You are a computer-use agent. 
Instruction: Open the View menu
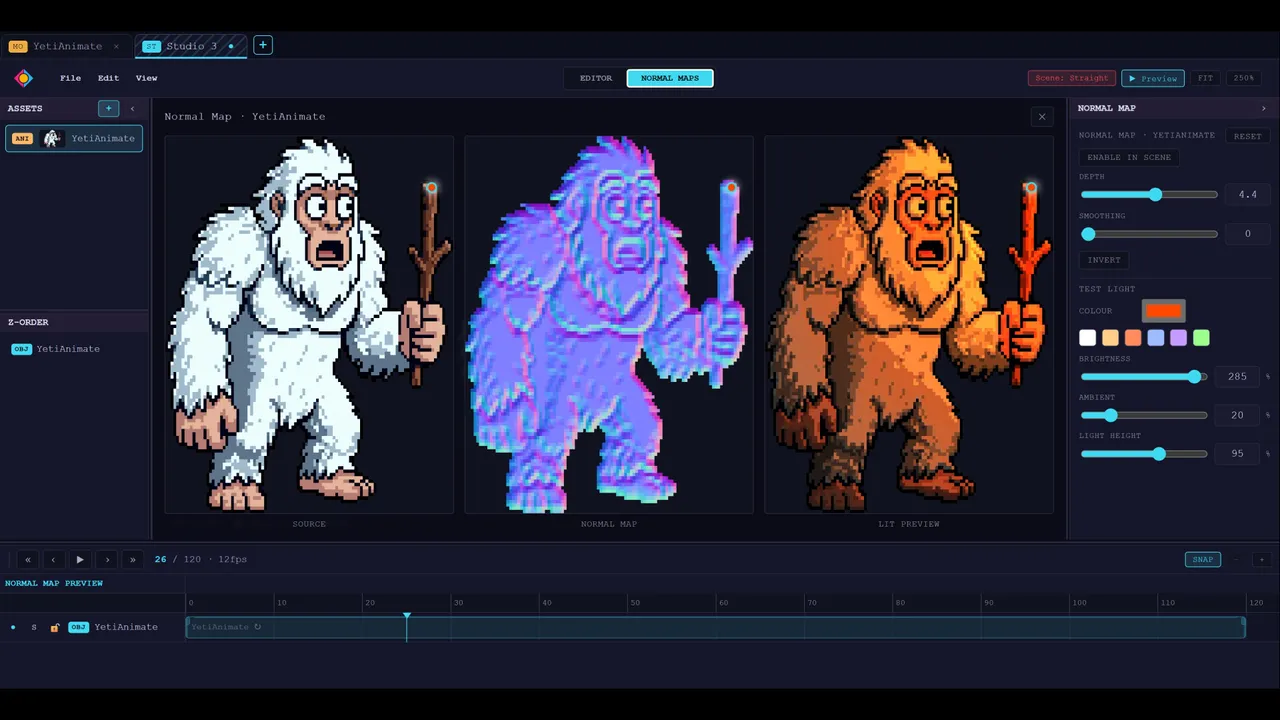click(x=146, y=78)
